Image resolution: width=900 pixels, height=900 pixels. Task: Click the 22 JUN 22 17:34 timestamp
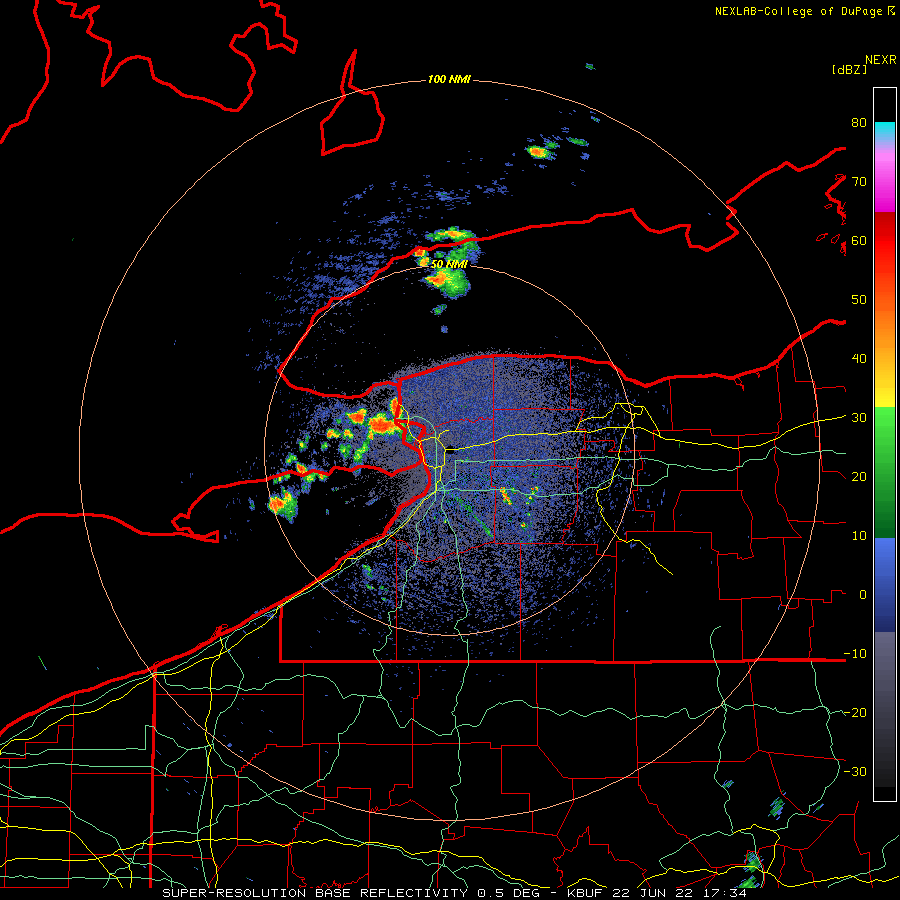pos(680,893)
